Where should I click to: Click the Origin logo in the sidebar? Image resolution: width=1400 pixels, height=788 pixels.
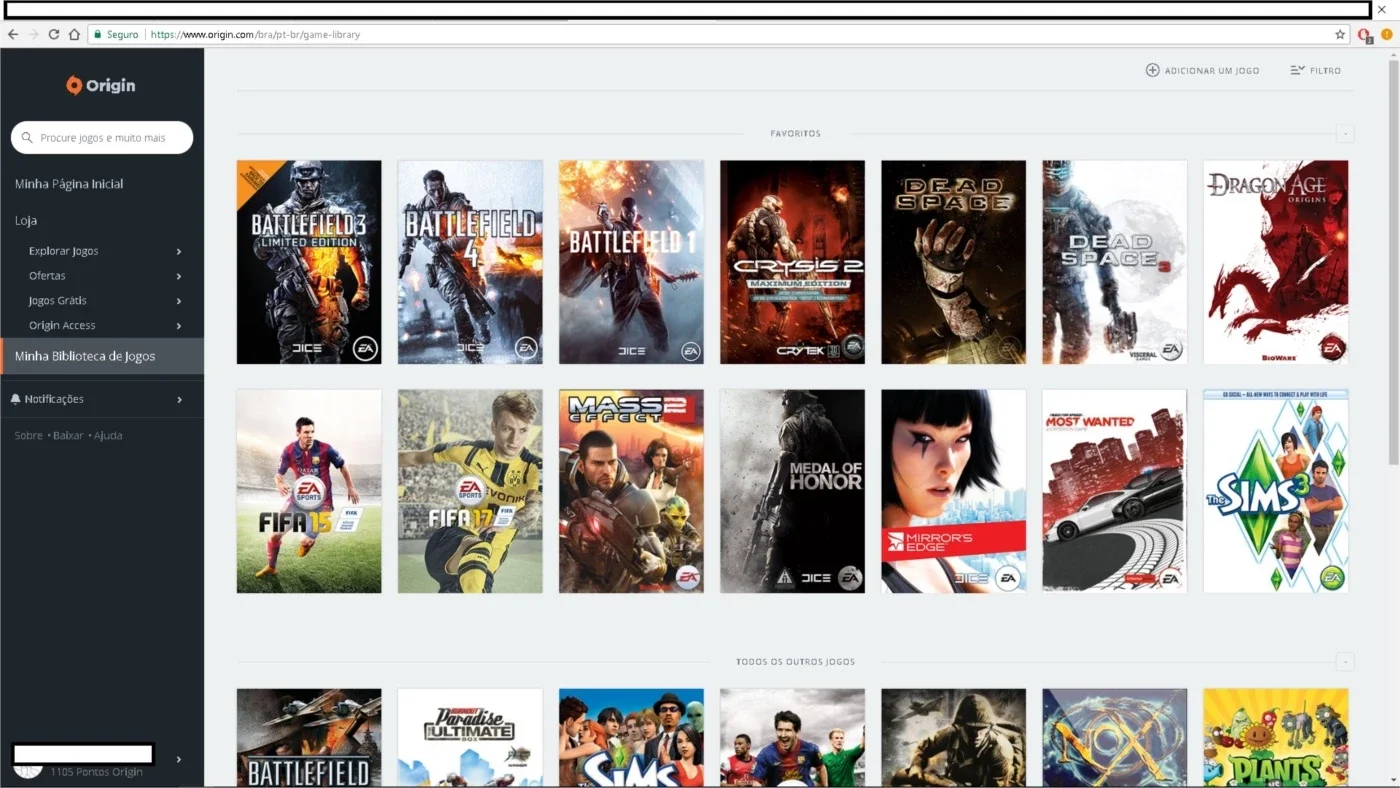point(101,85)
